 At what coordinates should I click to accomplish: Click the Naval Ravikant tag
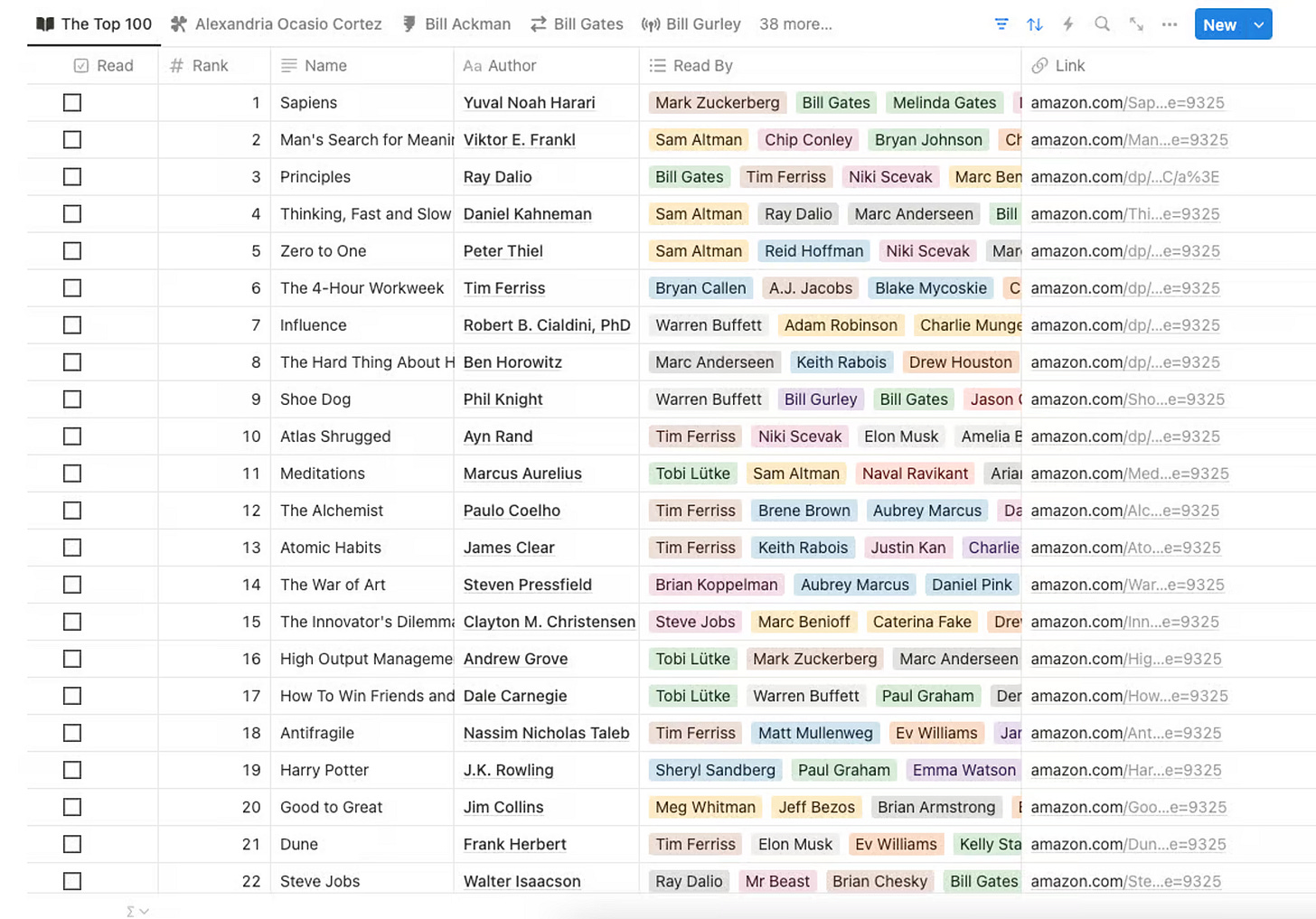[x=915, y=474]
